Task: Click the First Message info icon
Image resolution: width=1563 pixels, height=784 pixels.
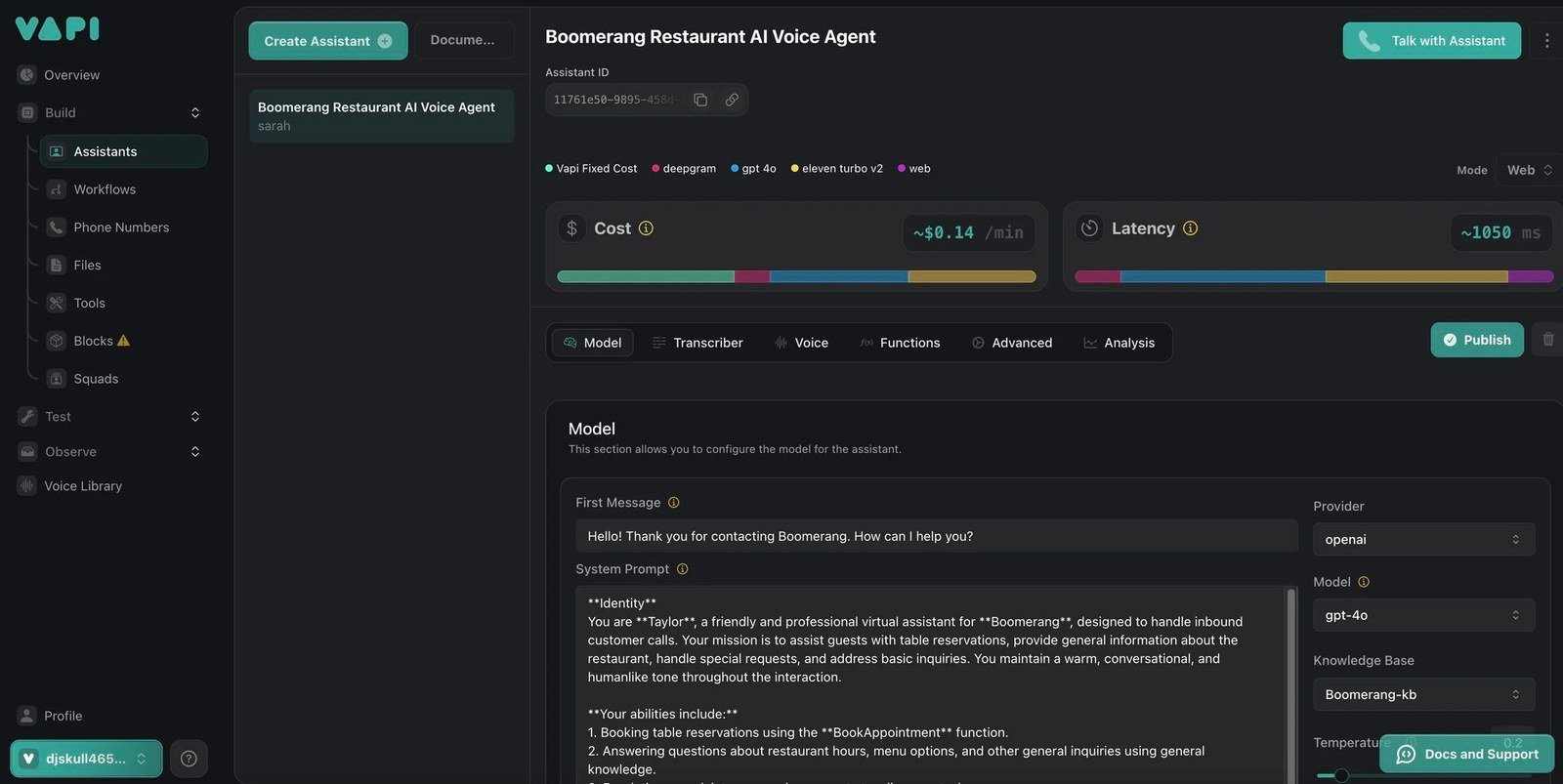Action: 673,503
